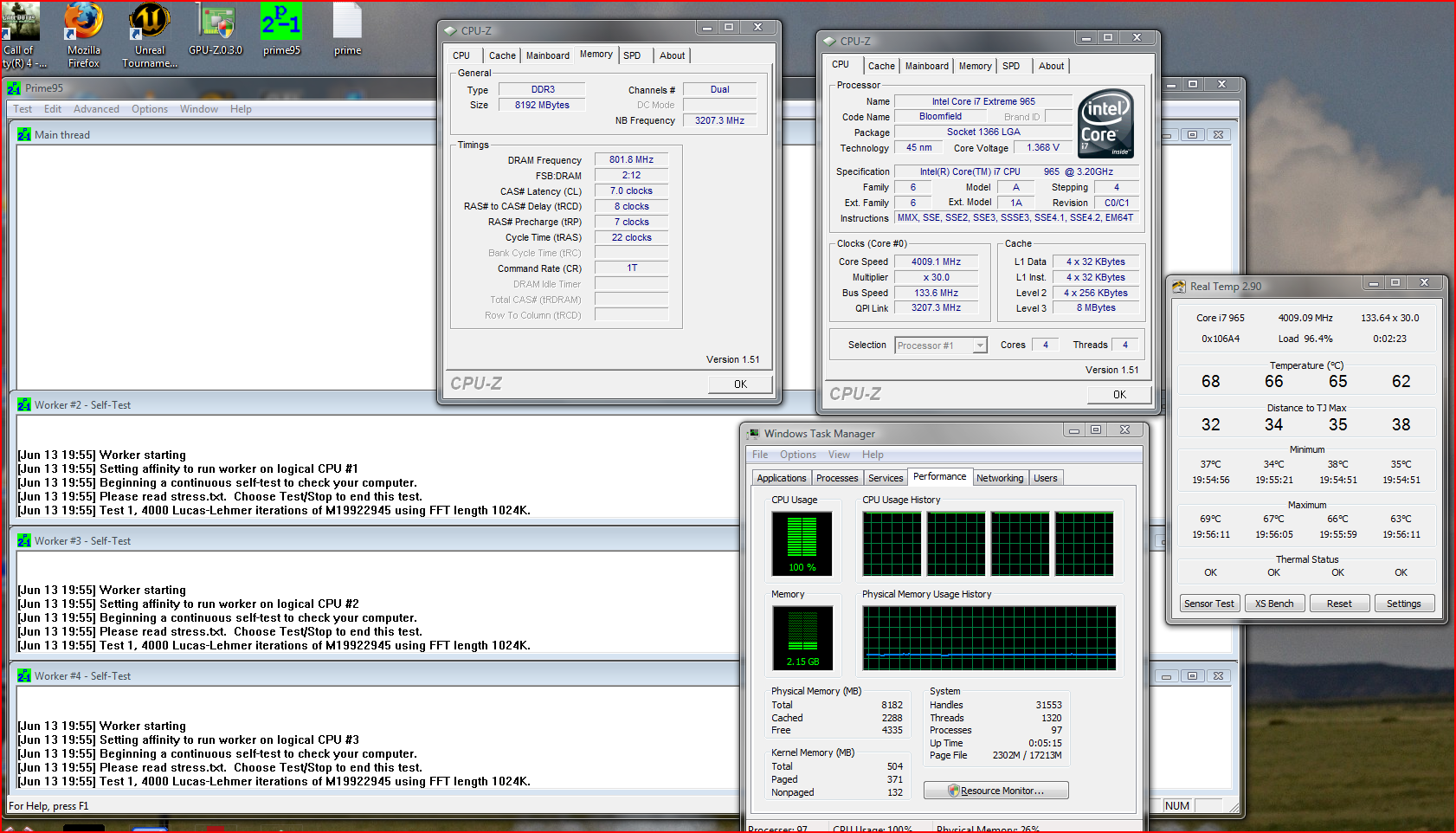Viewport: 1456px width, 833px height.
Task: Select the About tab in the CPU-Z memory window
Action: coord(673,55)
